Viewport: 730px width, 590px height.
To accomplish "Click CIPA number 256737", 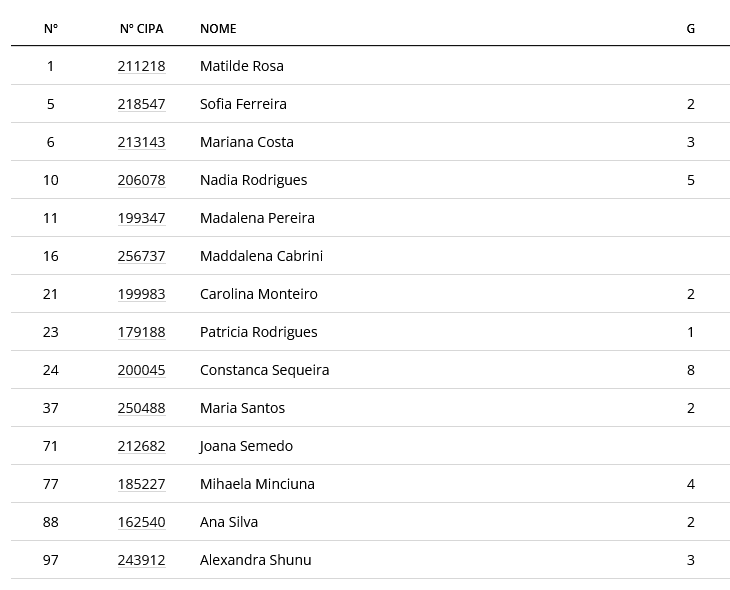I will (x=141, y=256).
